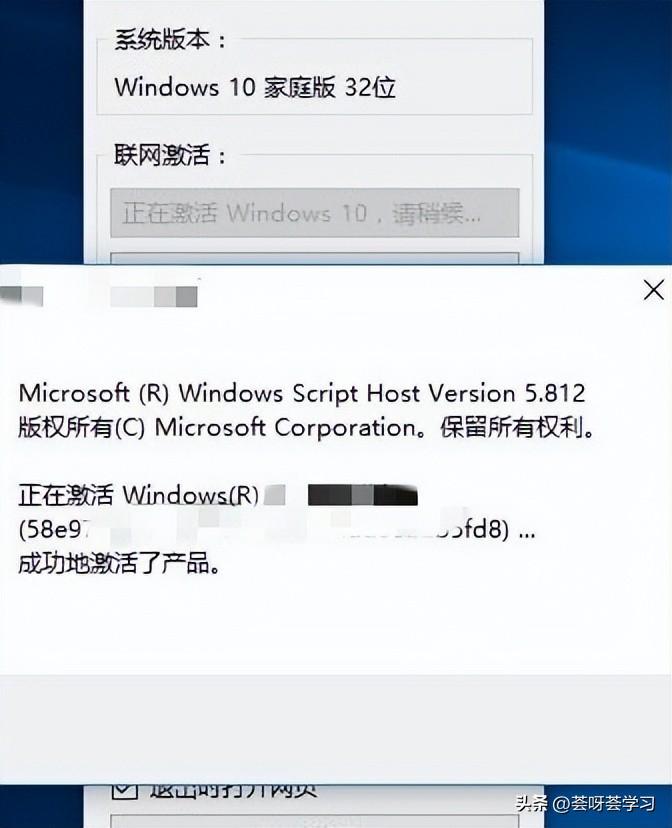The height and width of the screenshot is (828, 672).
Task: Click the 版权所有 Microsoft Corporation copyright line
Action: [306, 428]
